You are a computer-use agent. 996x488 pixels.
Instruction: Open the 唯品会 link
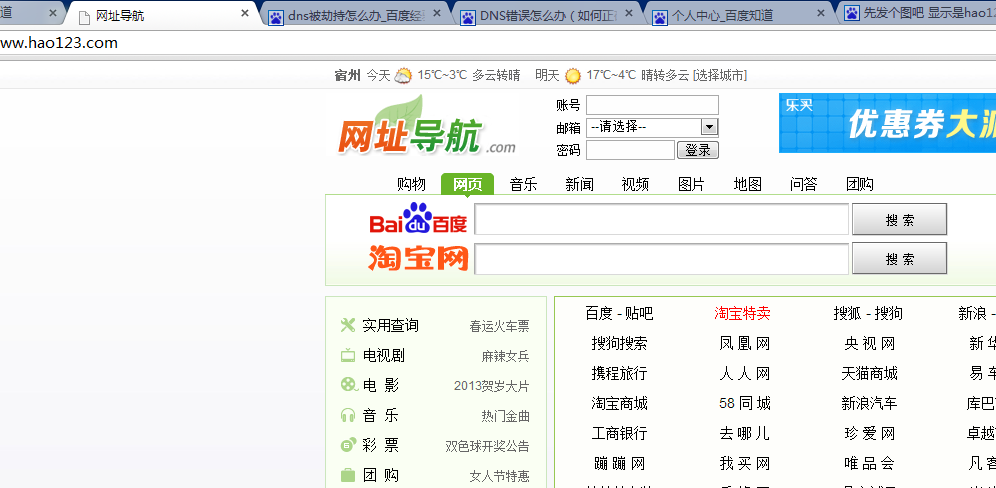click(x=870, y=464)
